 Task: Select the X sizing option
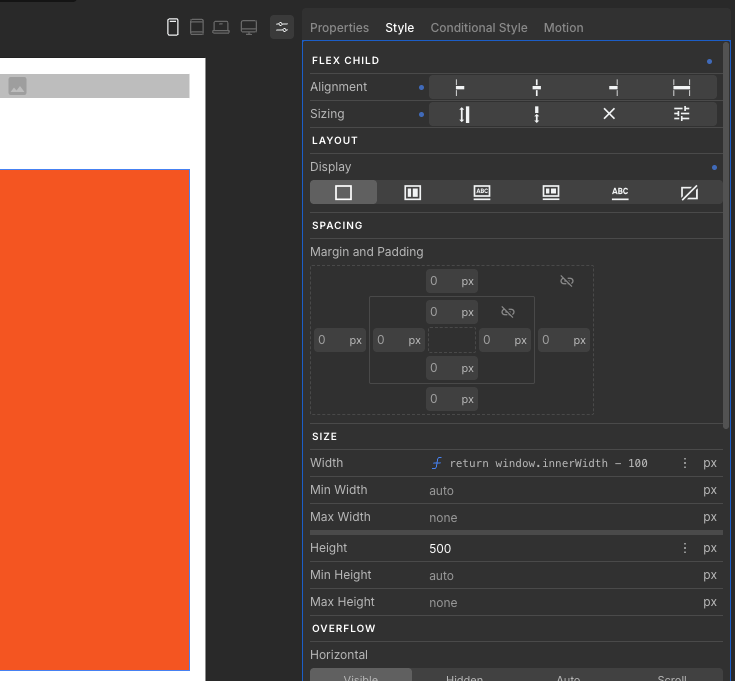click(x=609, y=114)
